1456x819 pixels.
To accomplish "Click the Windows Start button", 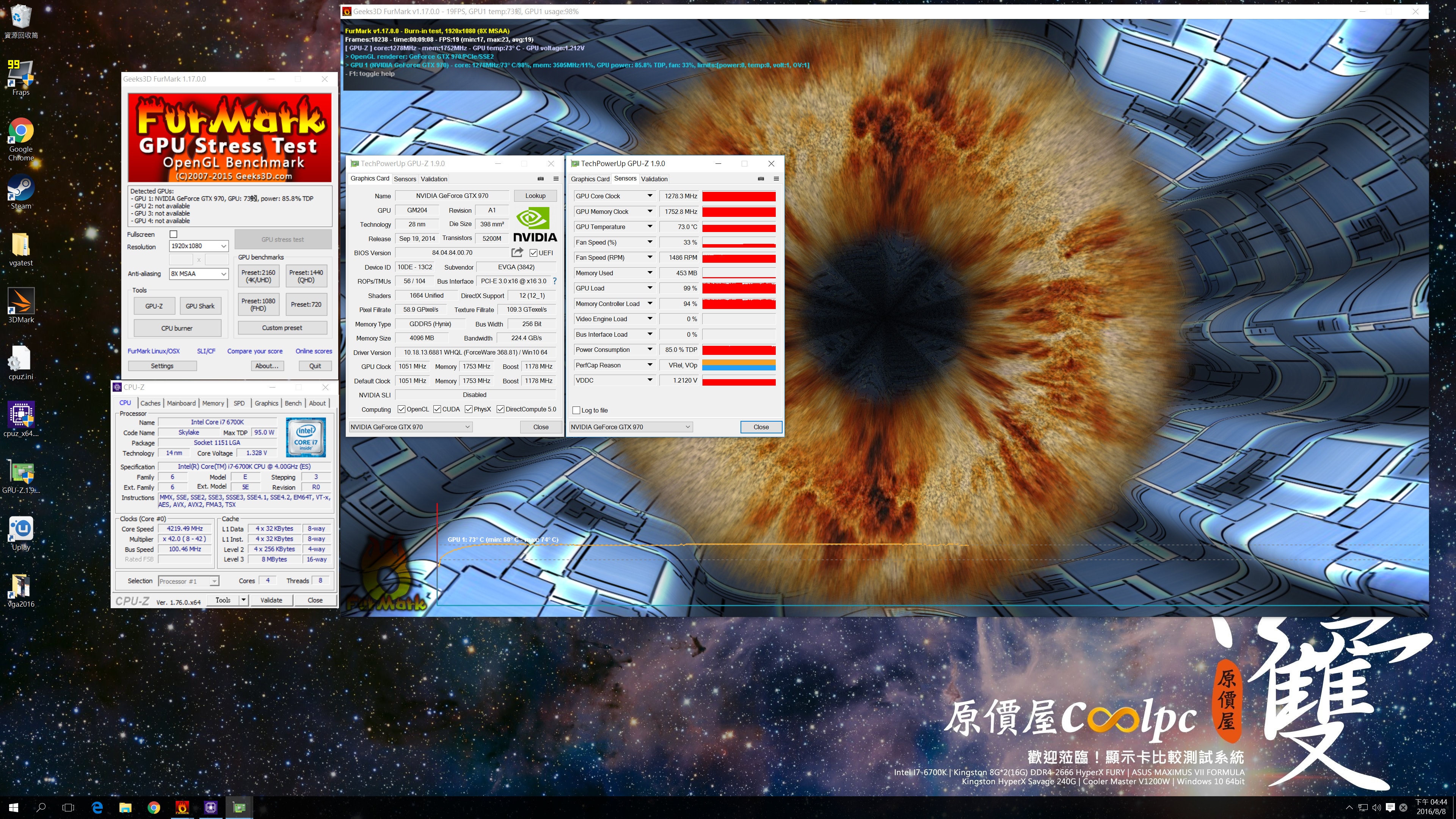I will (x=14, y=808).
